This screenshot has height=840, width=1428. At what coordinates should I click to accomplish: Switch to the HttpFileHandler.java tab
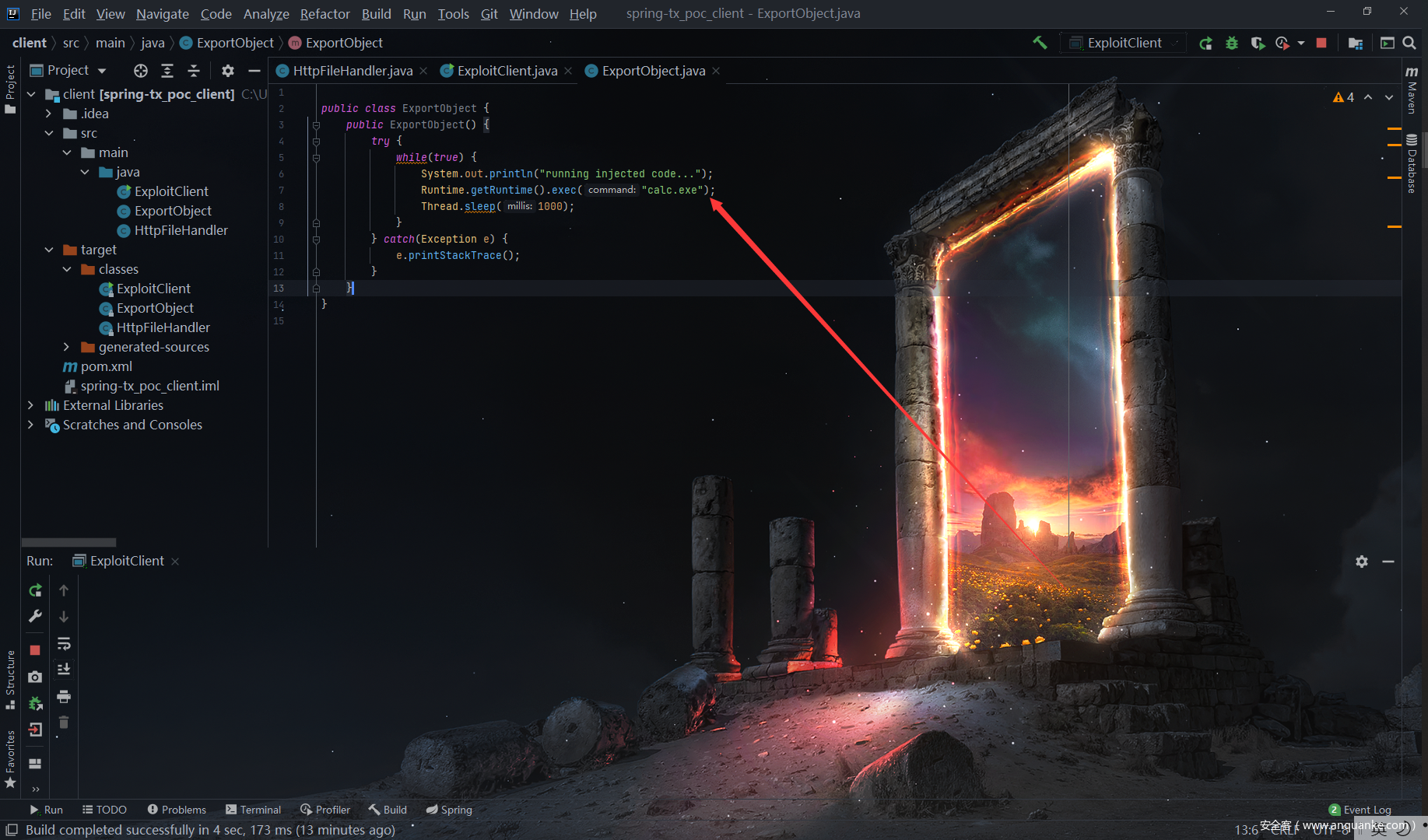(x=352, y=71)
